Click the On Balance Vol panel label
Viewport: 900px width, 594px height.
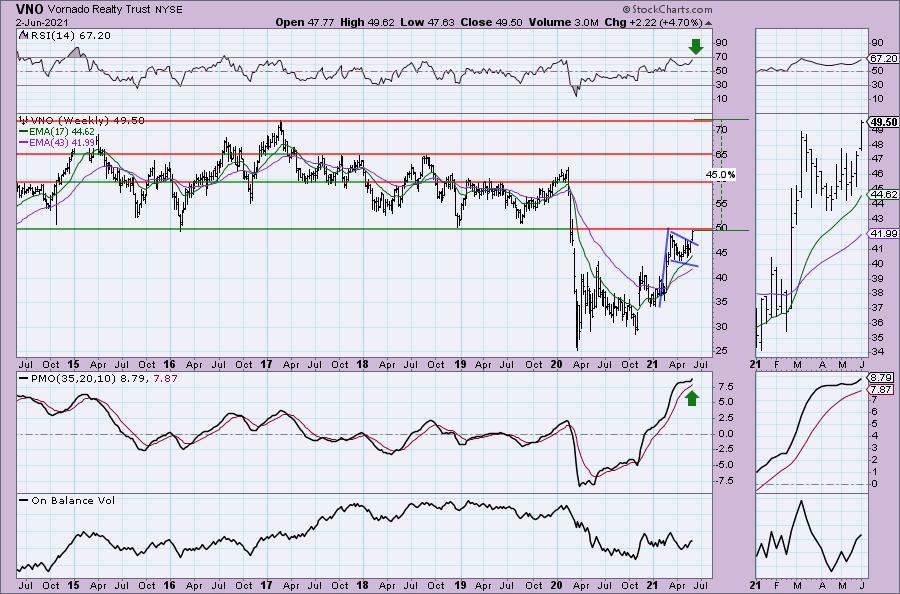pyautogui.click(x=73, y=500)
